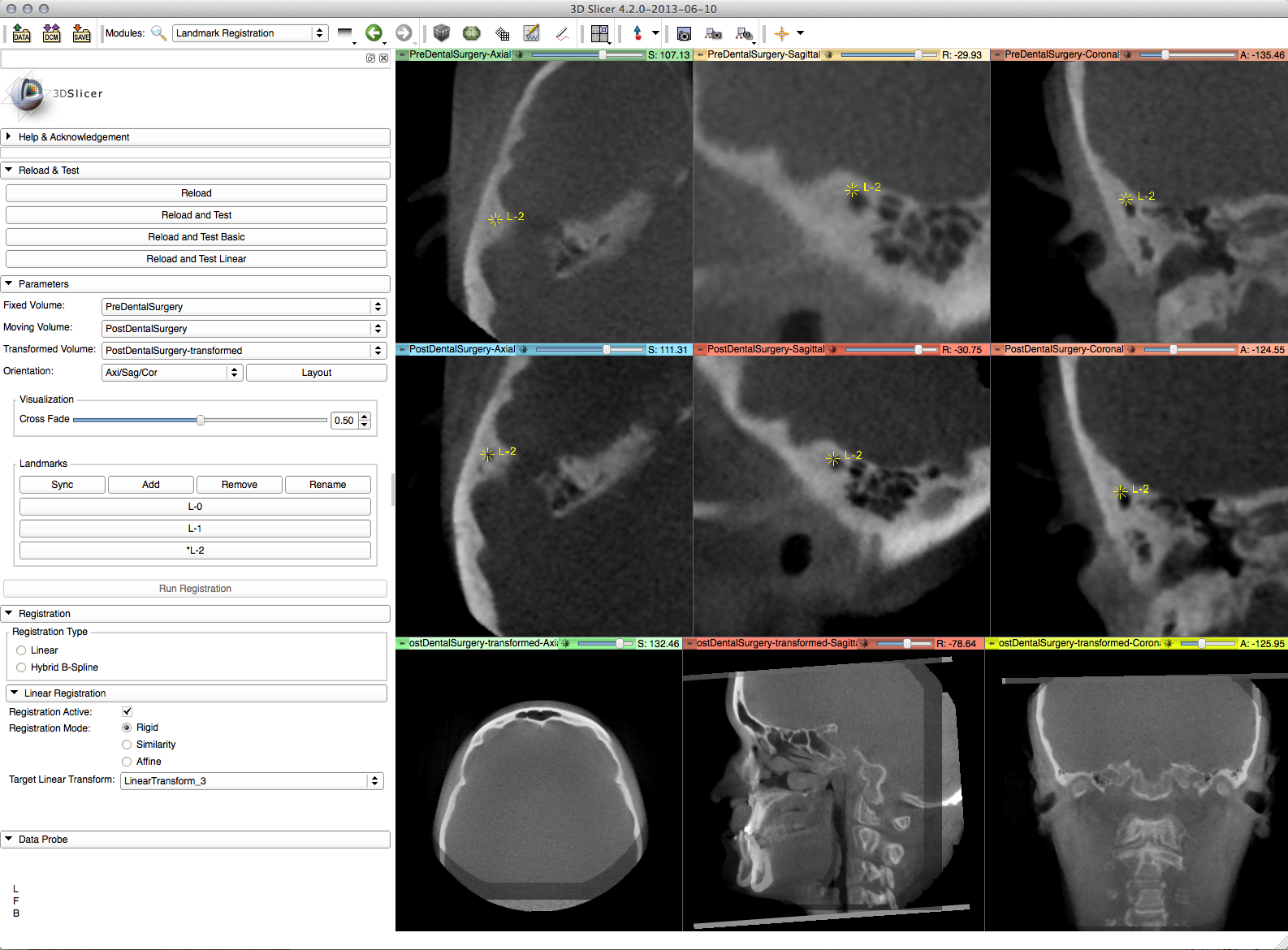Click the SAVE icon in toolbar
The height and width of the screenshot is (950, 1288).
coord(81,33)
